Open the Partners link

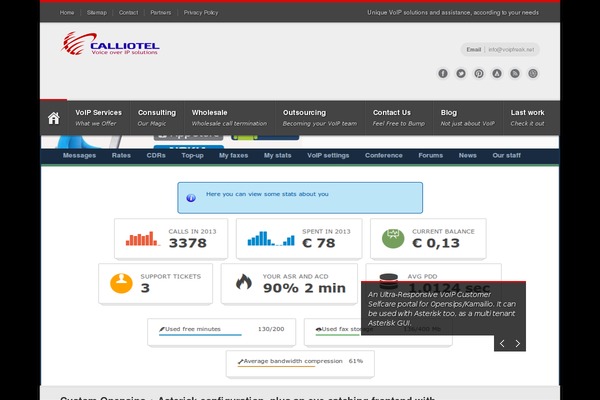161,13
